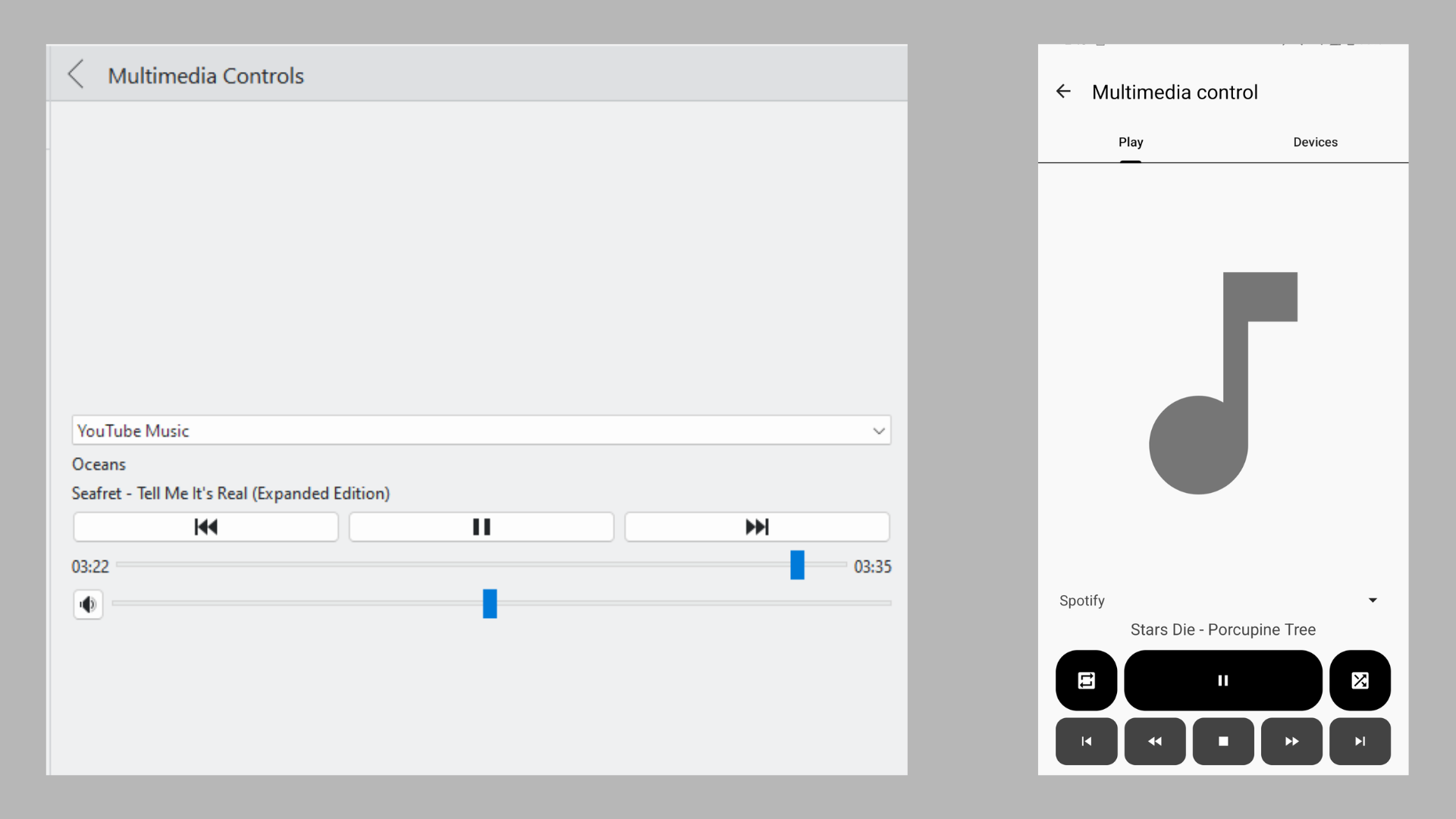Viewport: 1456px width, 819px height.
Task: Tap the back arrow in mobile Multimedia control
Action: coord(1063,92)
